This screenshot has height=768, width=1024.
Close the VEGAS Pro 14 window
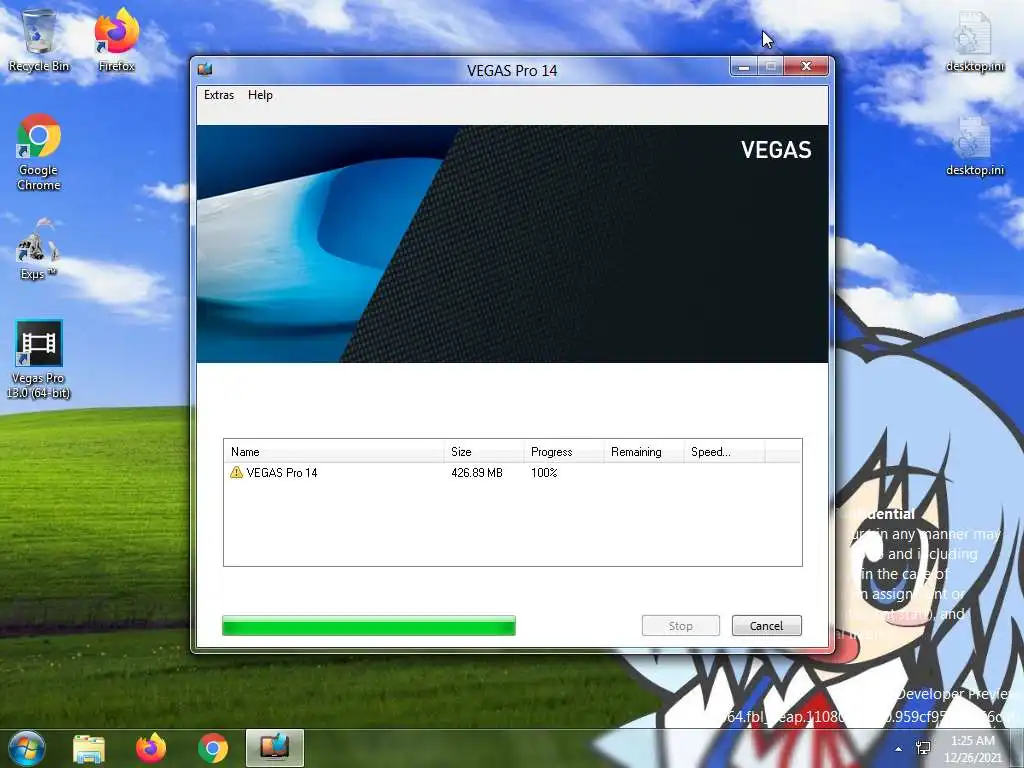[807, 66]
